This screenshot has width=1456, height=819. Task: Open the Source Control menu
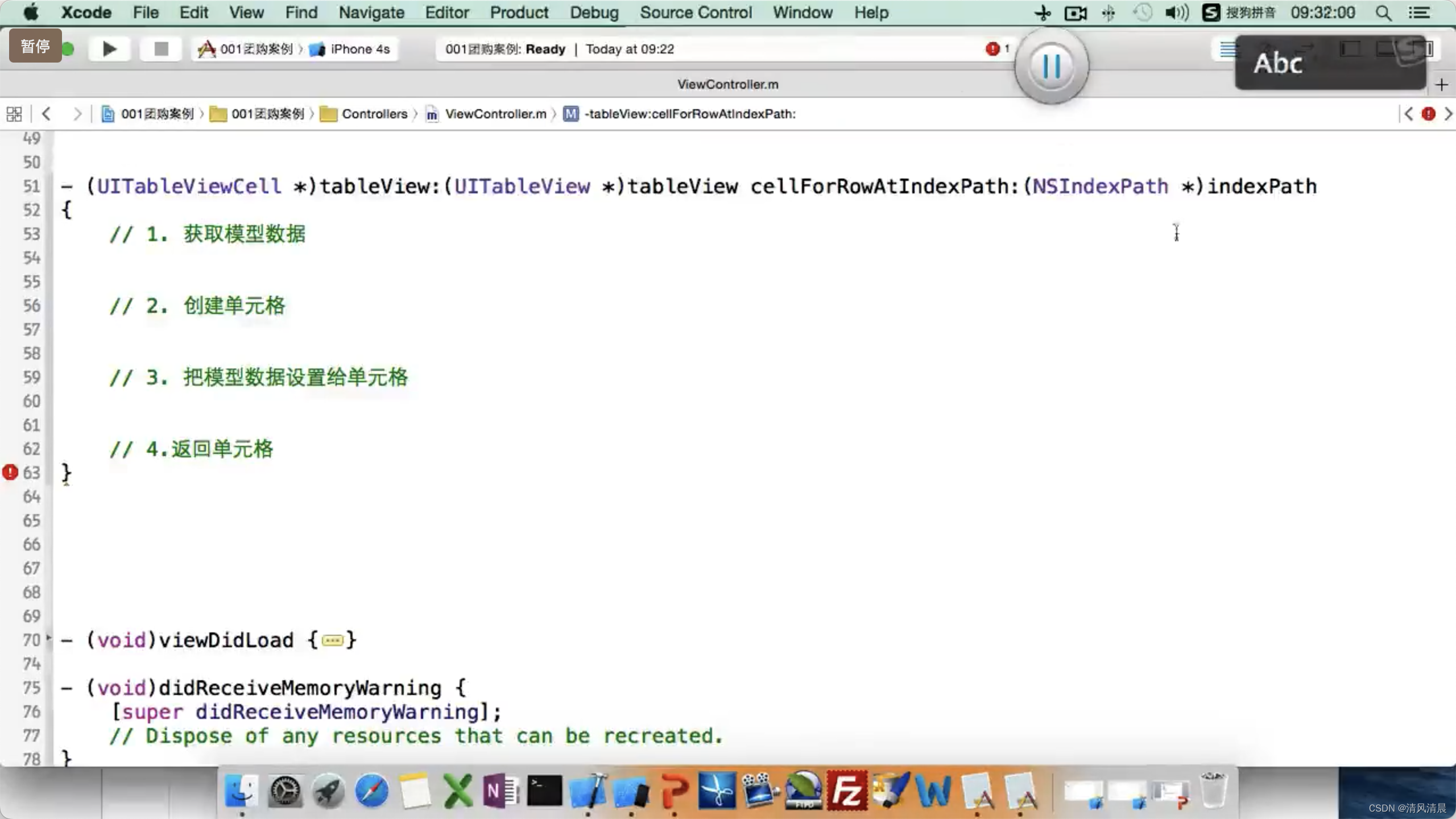pos(695,13)
